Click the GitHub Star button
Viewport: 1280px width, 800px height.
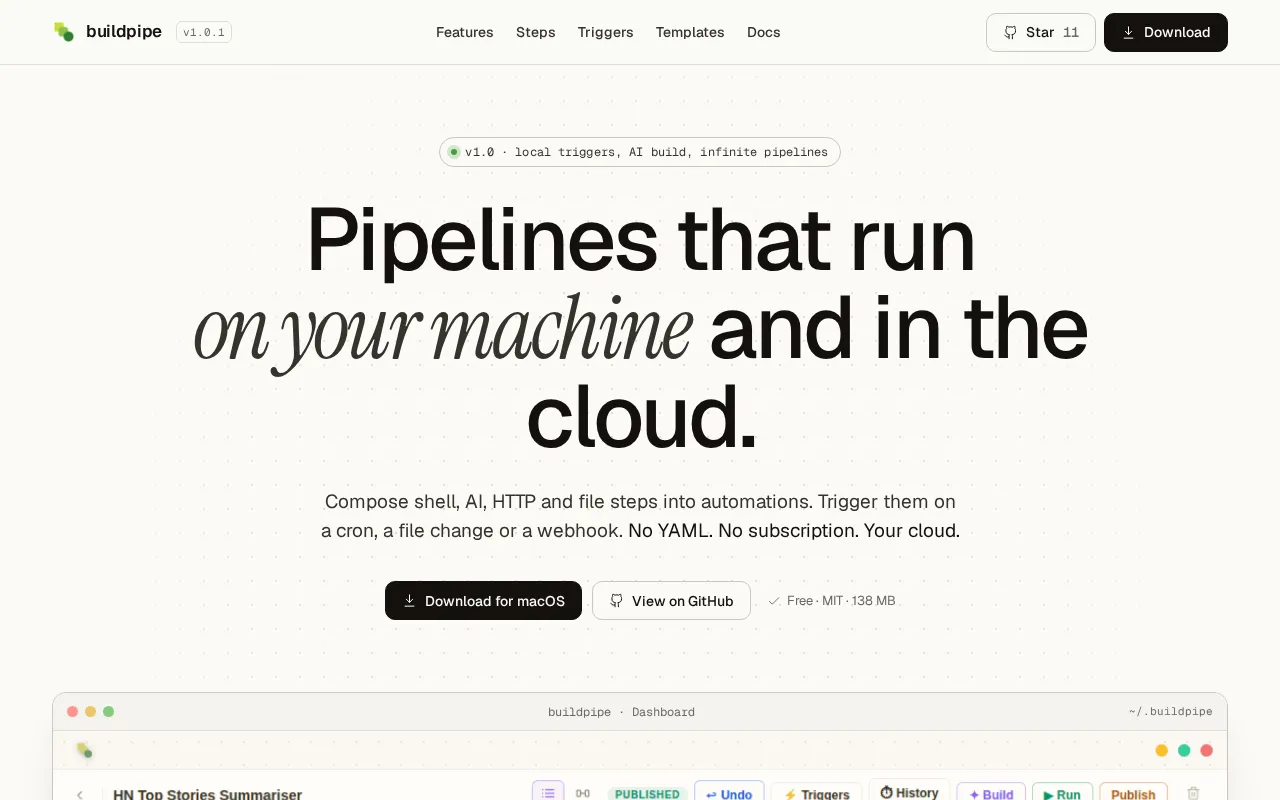[x=1041, y=32]
